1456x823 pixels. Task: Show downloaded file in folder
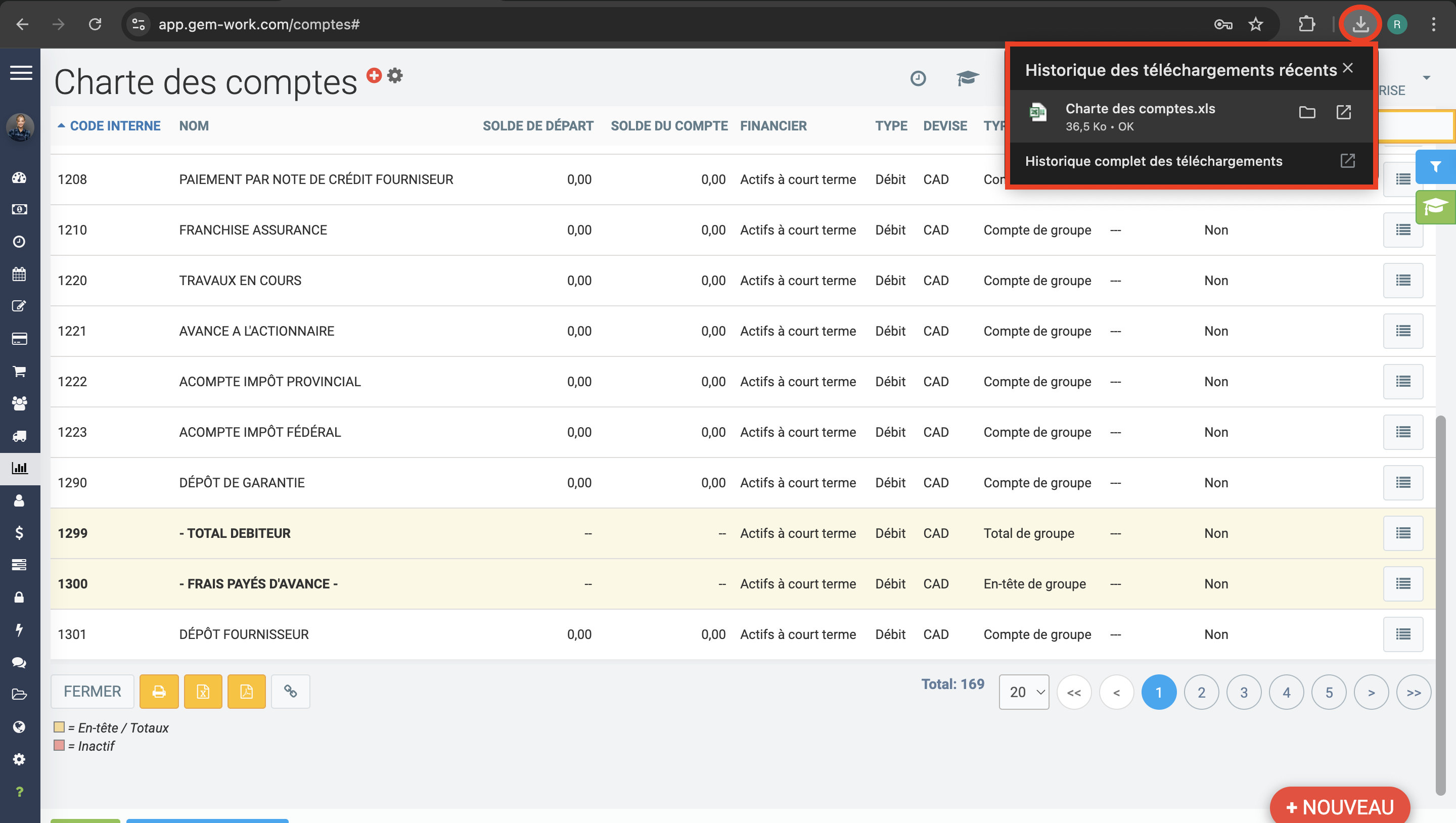click(1307, 113)
